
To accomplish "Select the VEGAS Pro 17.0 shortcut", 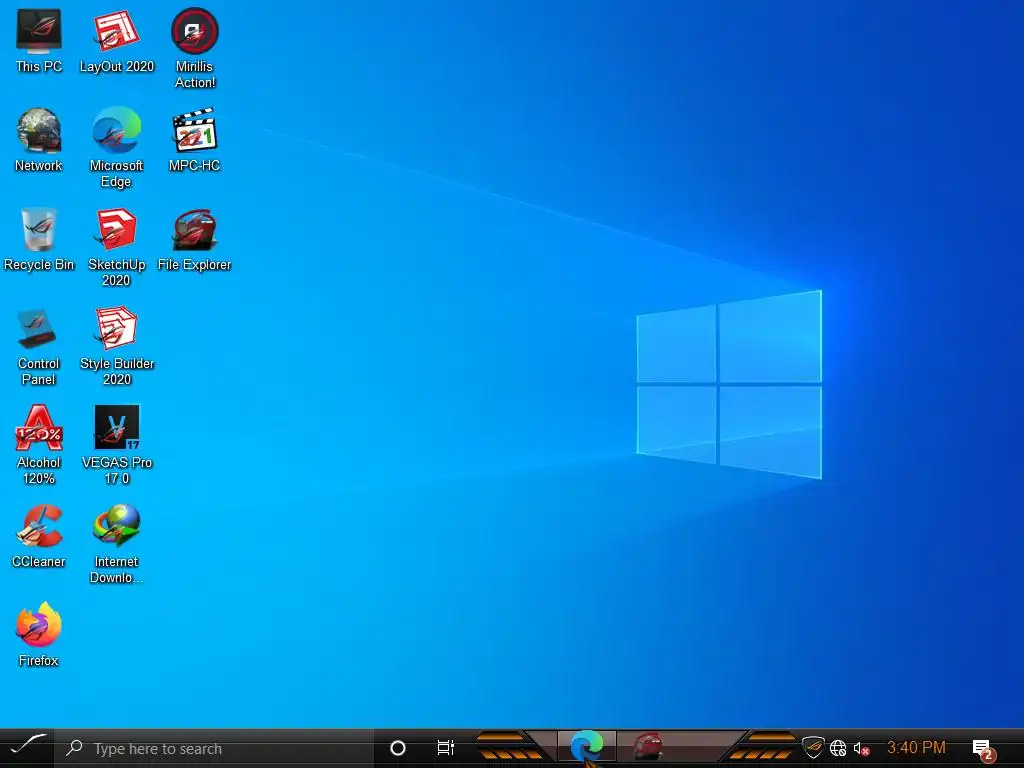I will [x=116, y=445].
